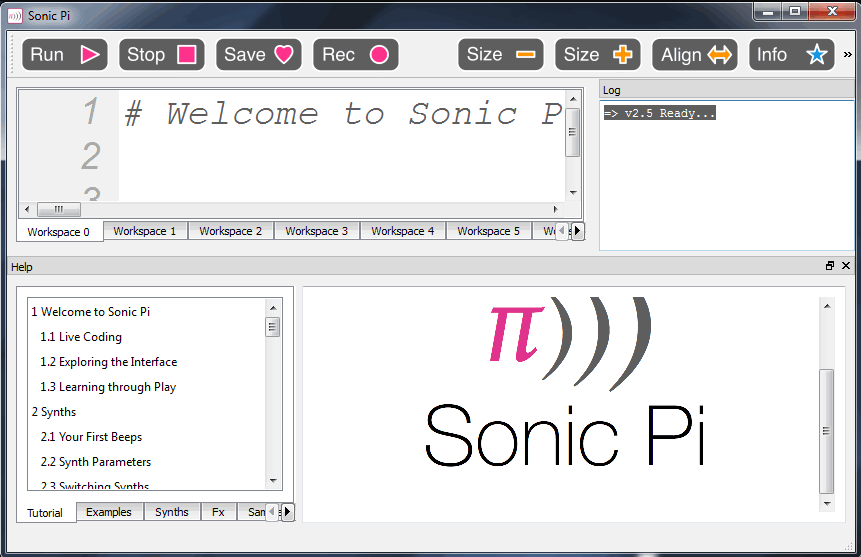Click the editor vertical scrollbar thumb
Image resolution: width=861 pixels, height=557 pixels.
[573, 132]
